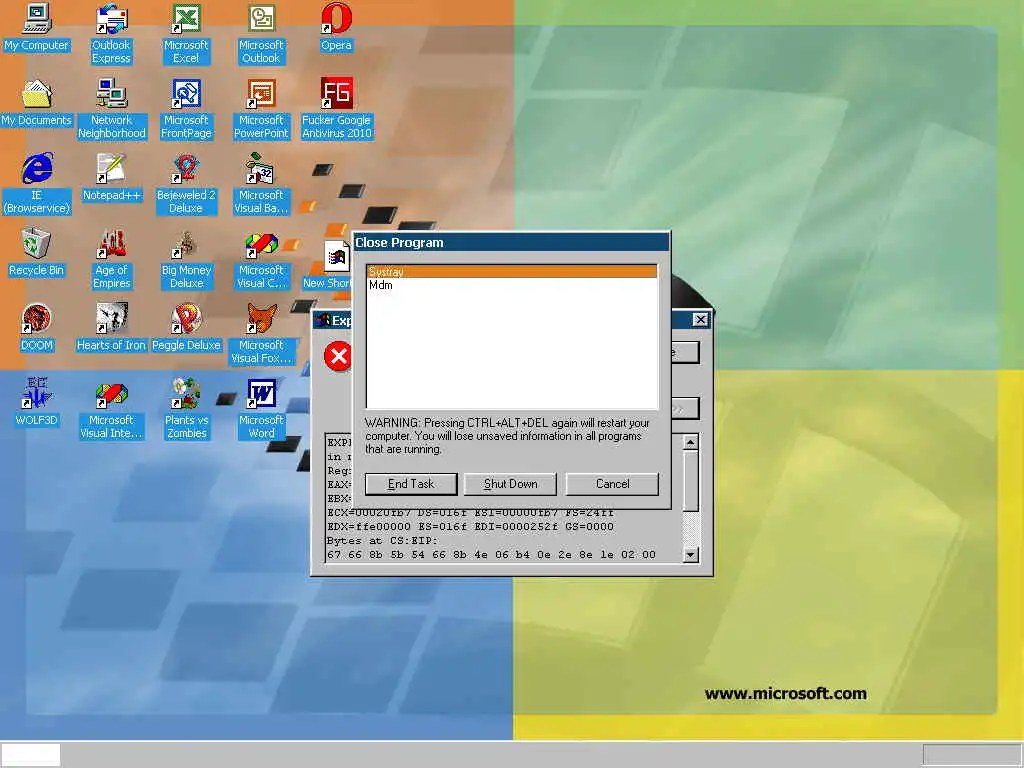
Task: Click the Shut Down button
Action: pyautogui.click(x=510, y=484)
